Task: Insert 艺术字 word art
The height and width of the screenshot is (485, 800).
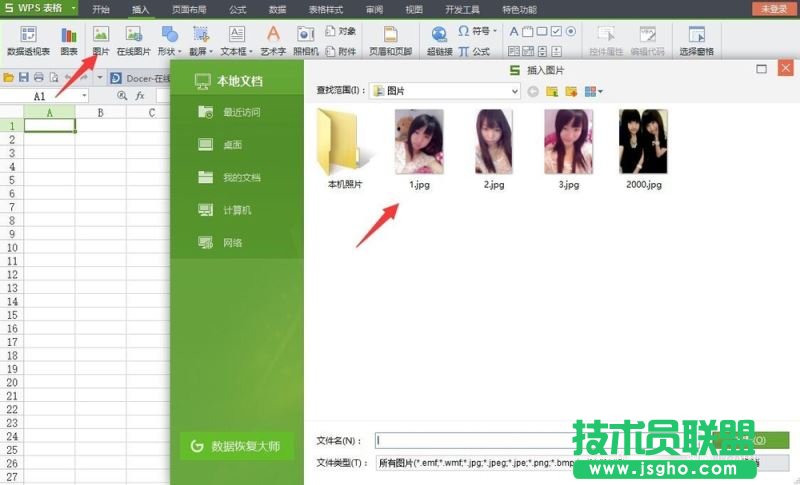Action: tap(273, 40)
